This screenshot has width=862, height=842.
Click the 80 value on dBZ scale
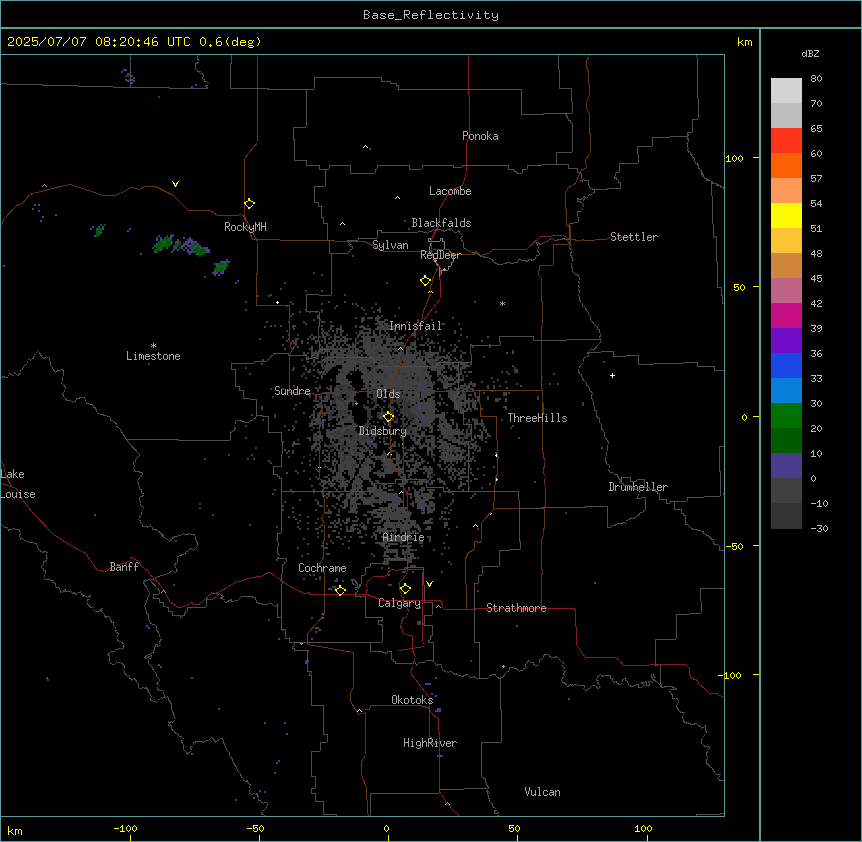click(x=816, y=79)
